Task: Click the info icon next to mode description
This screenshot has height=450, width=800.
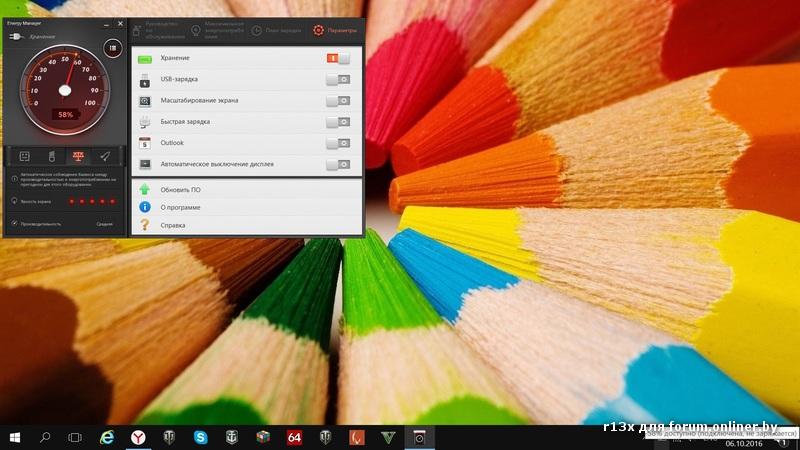Action: click(x=14, y=179)
